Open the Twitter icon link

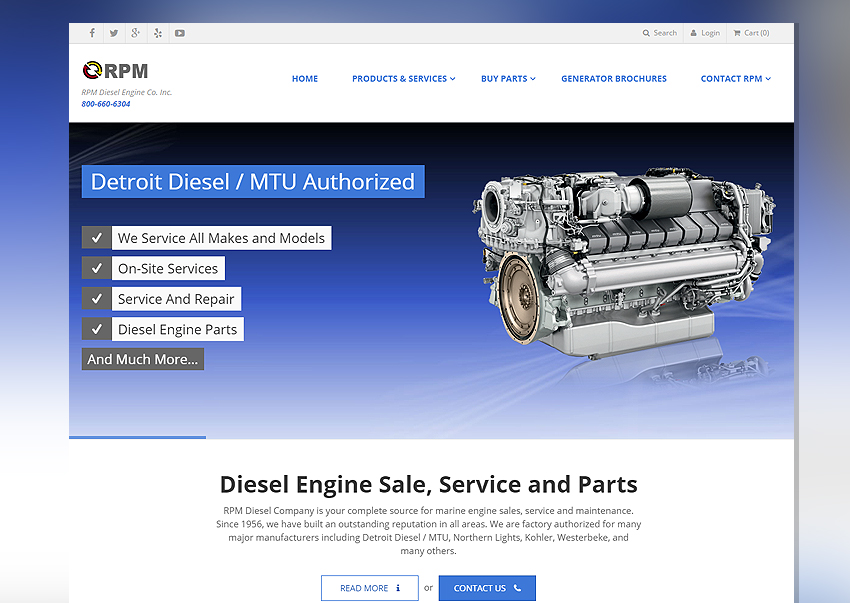coord(113,32)
